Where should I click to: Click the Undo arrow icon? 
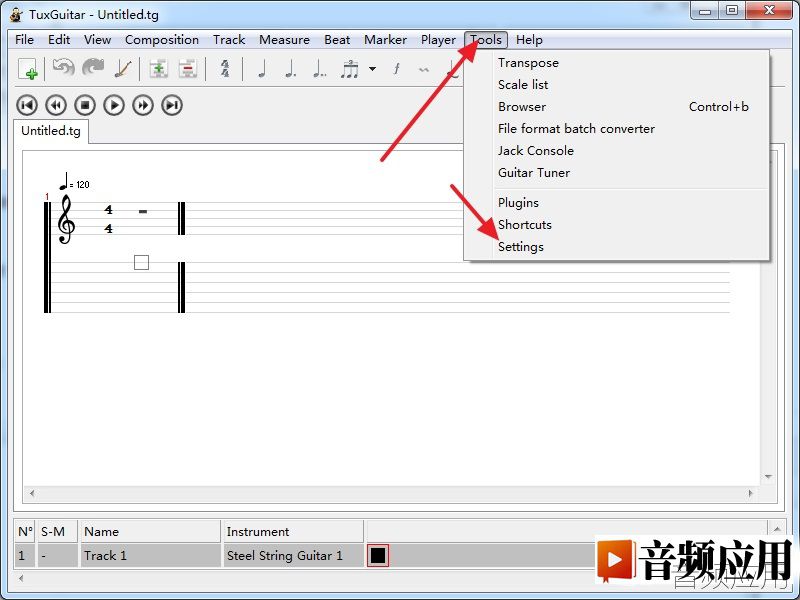point(64,68)
